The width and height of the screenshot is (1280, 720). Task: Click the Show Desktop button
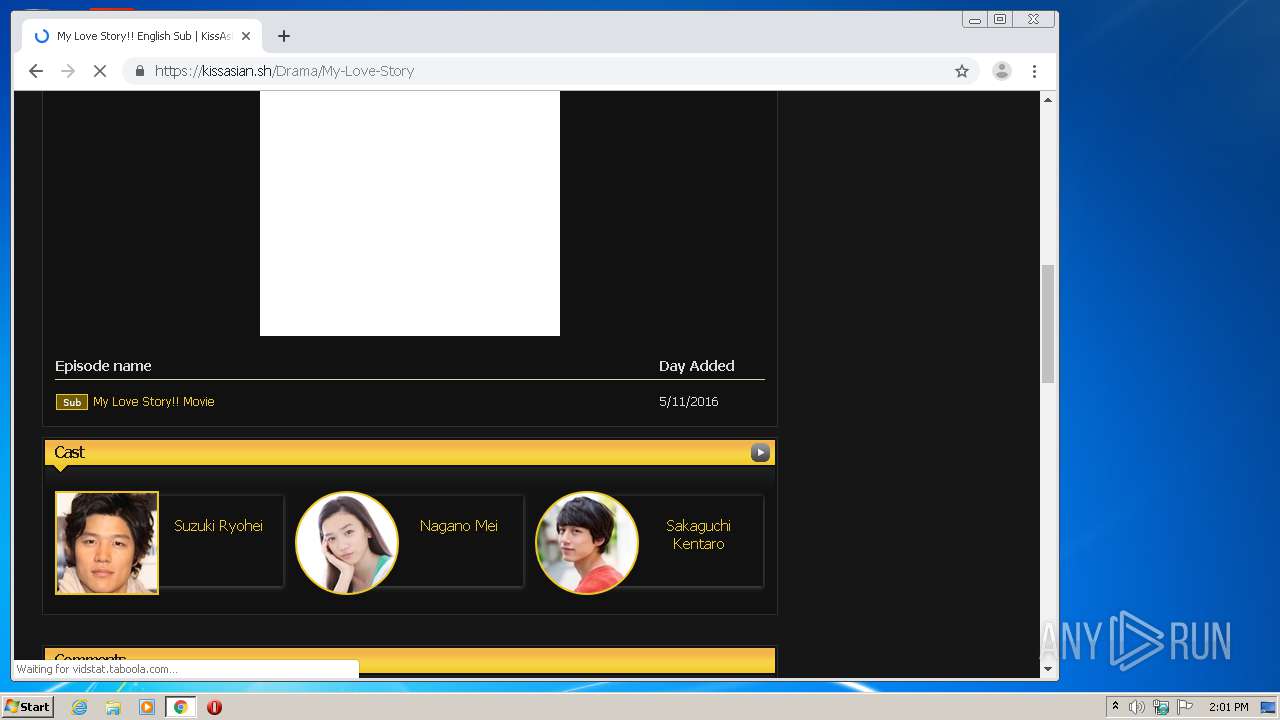(x=1269, y=707)
